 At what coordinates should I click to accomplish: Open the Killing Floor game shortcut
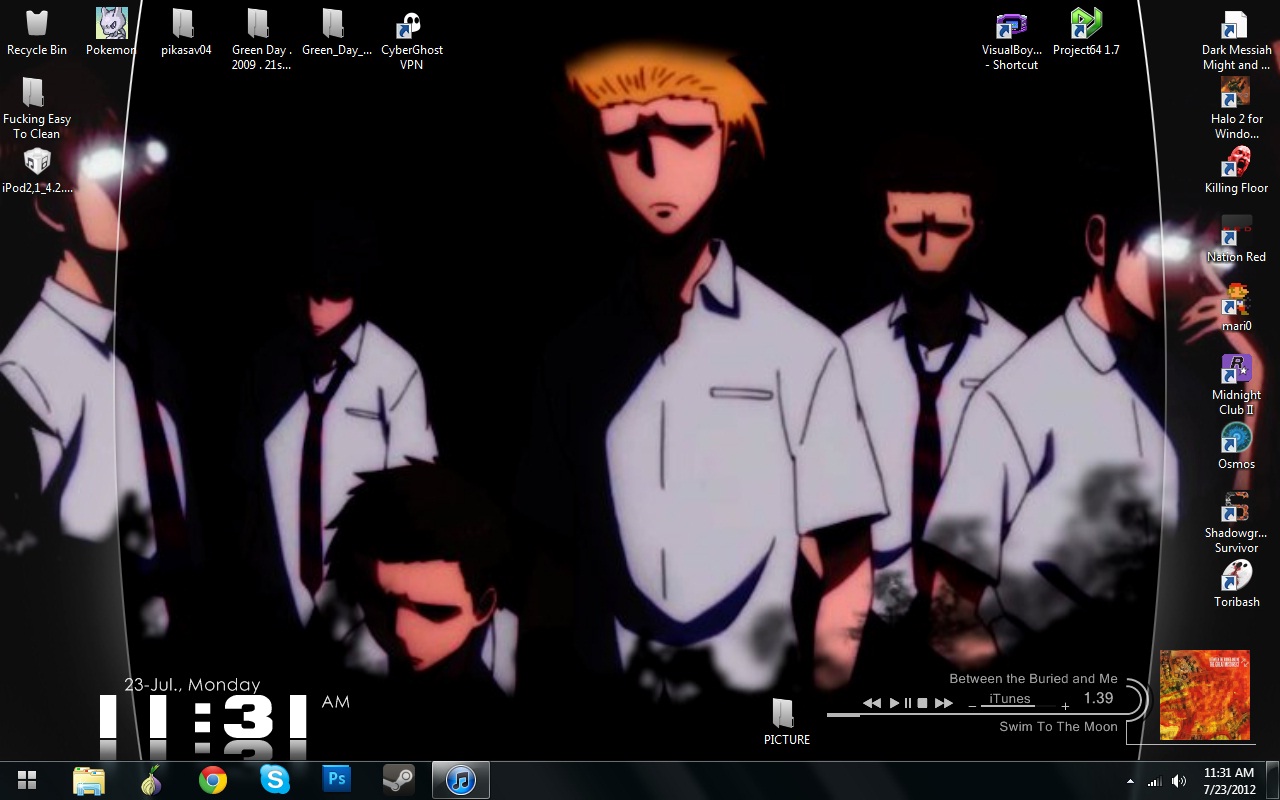pyautogui.click(x=1236, y=162)
